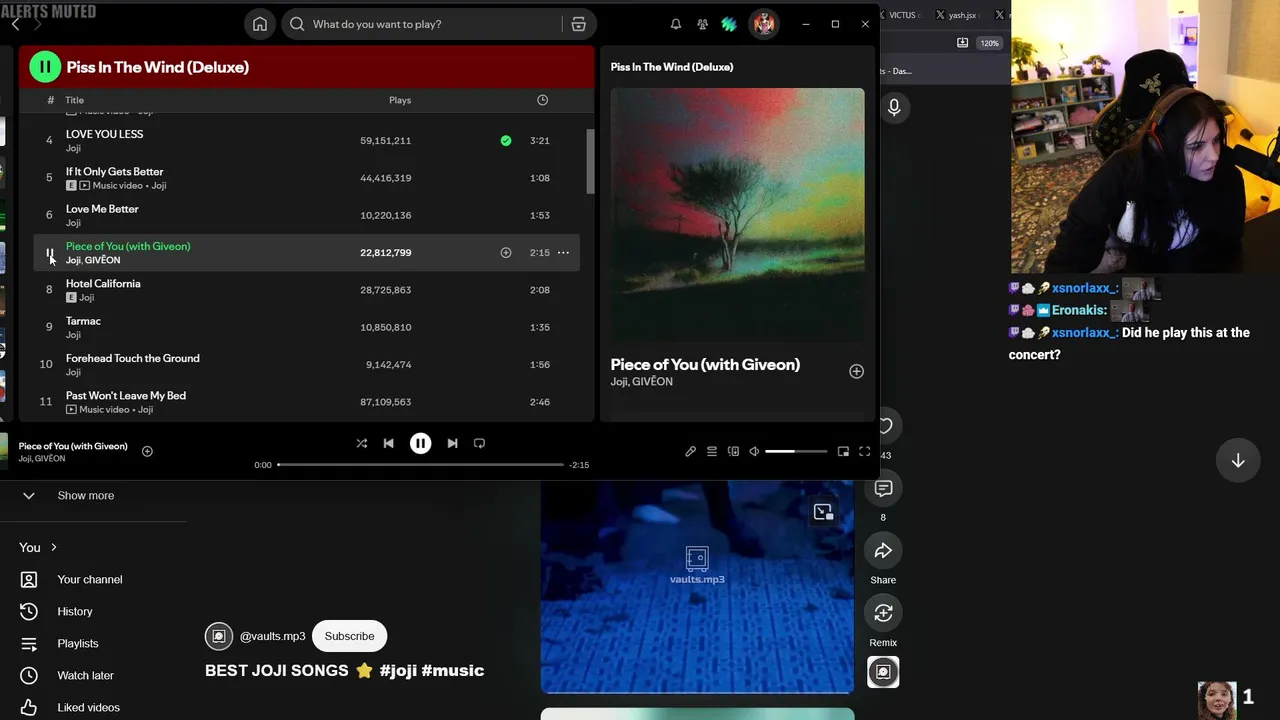Skip to previous track
Screen dimensions: 1280x720
point(389,443)
